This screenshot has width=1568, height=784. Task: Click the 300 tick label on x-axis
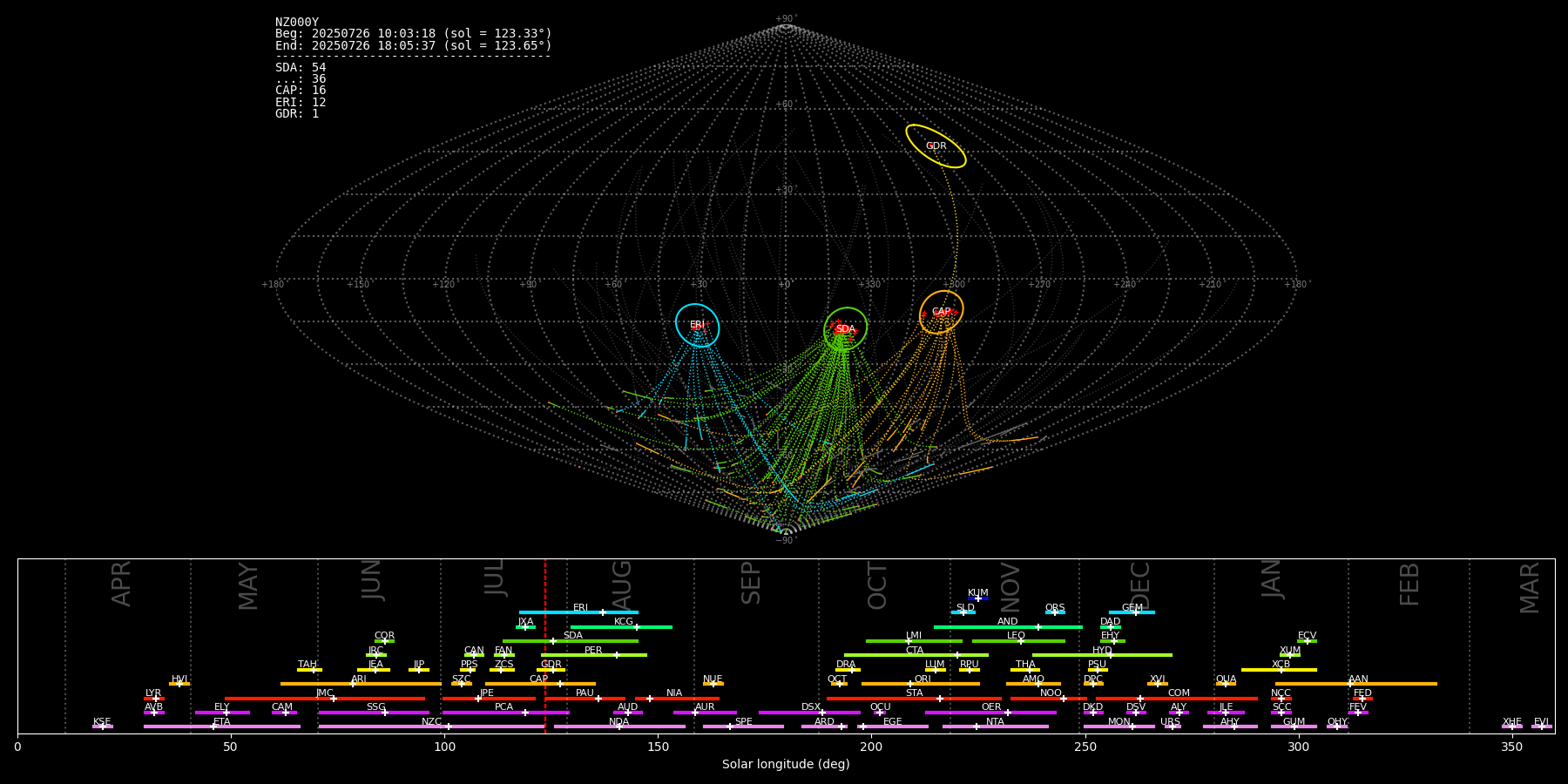click(1299, 747)
